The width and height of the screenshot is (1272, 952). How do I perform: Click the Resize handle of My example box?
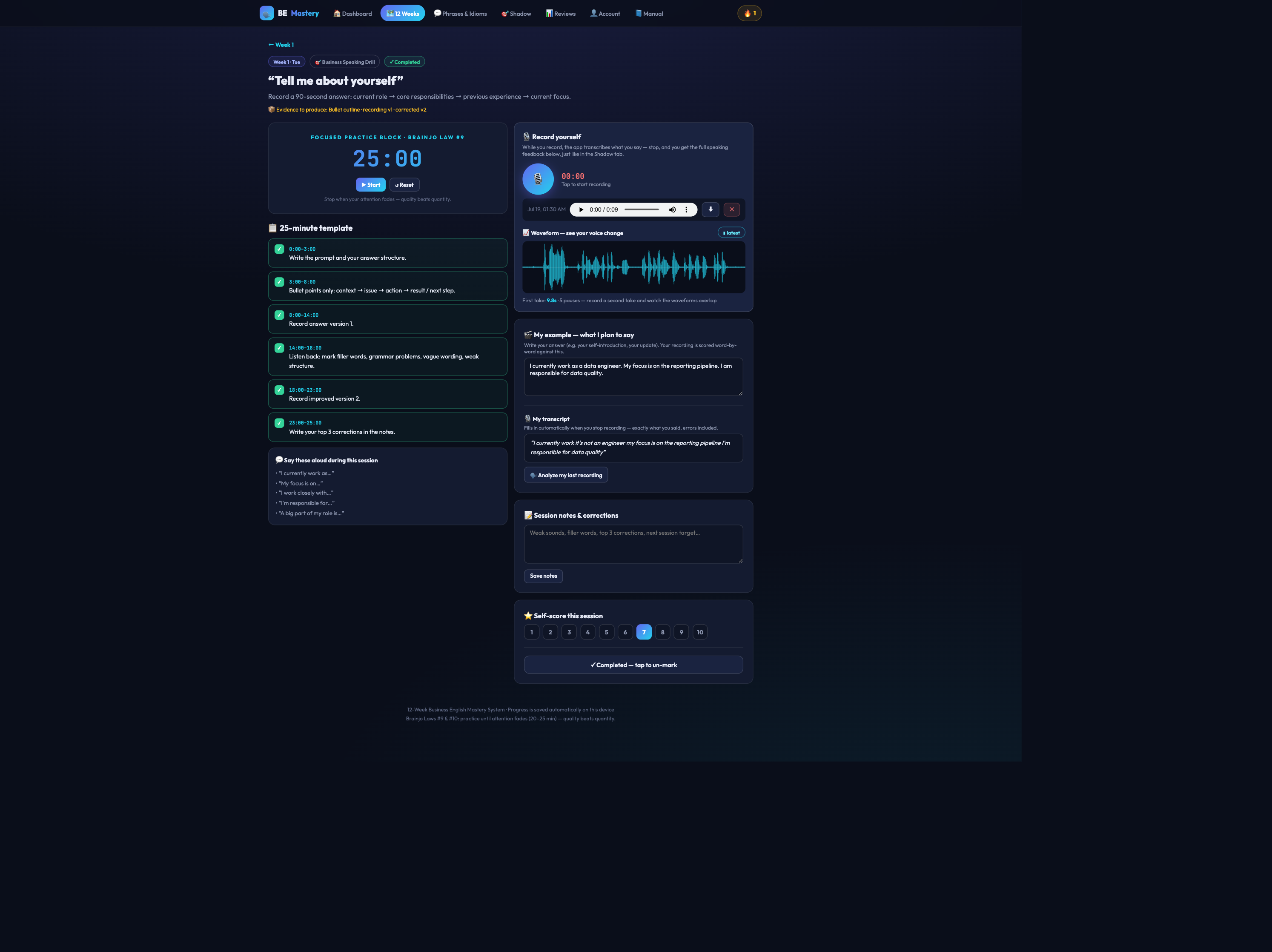pos(740,393)
